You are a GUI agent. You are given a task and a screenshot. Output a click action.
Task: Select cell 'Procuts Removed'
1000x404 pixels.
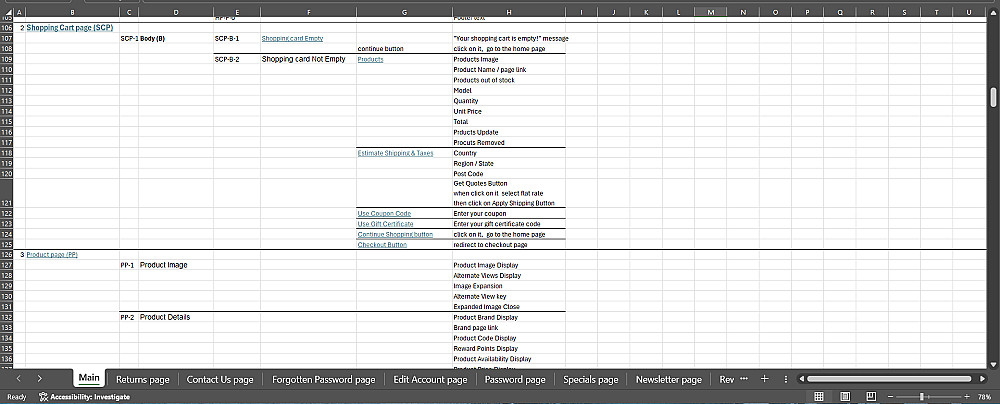tap(508, 143)
